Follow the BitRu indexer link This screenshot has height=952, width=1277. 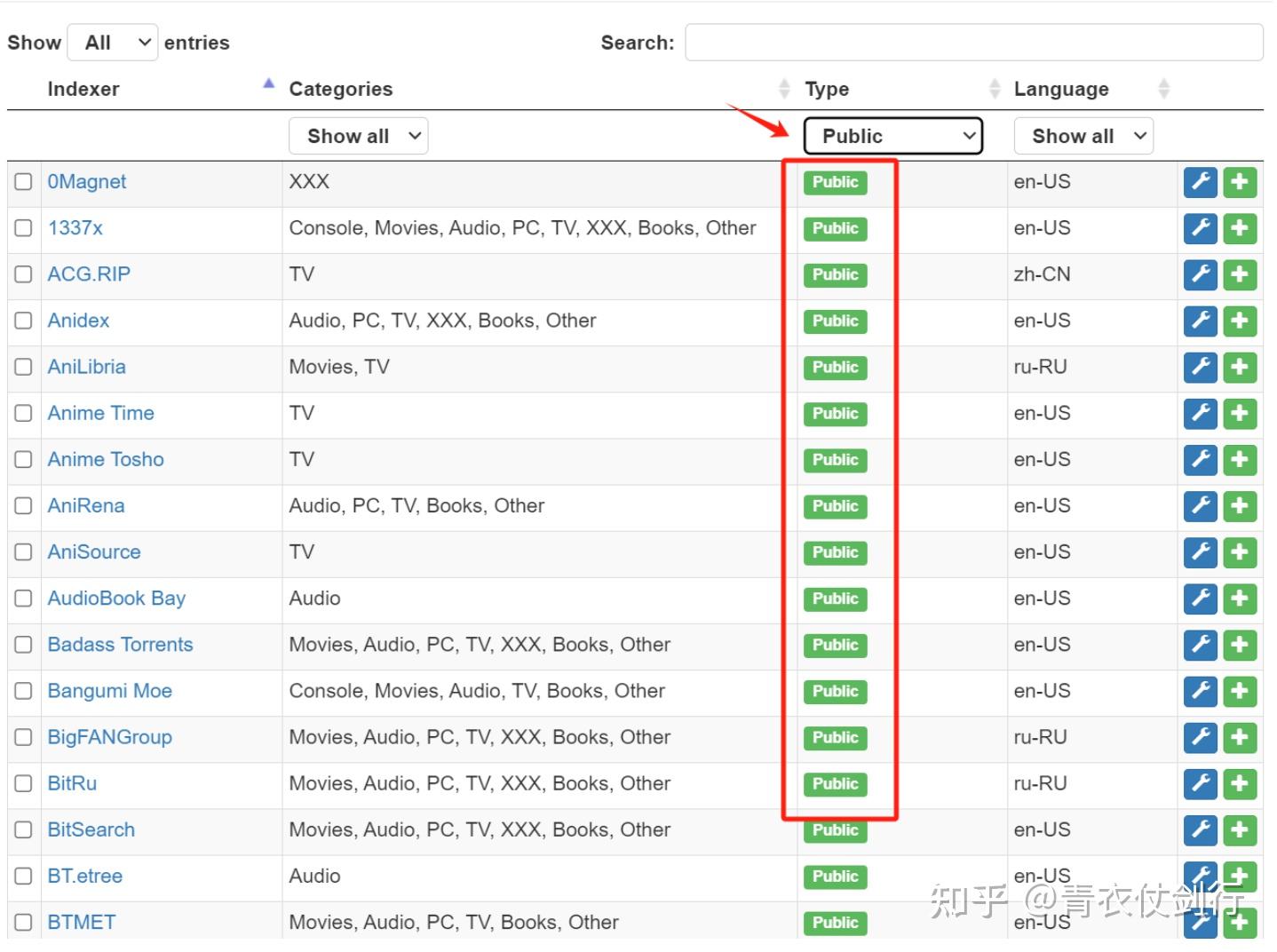[x=72, y=783]
